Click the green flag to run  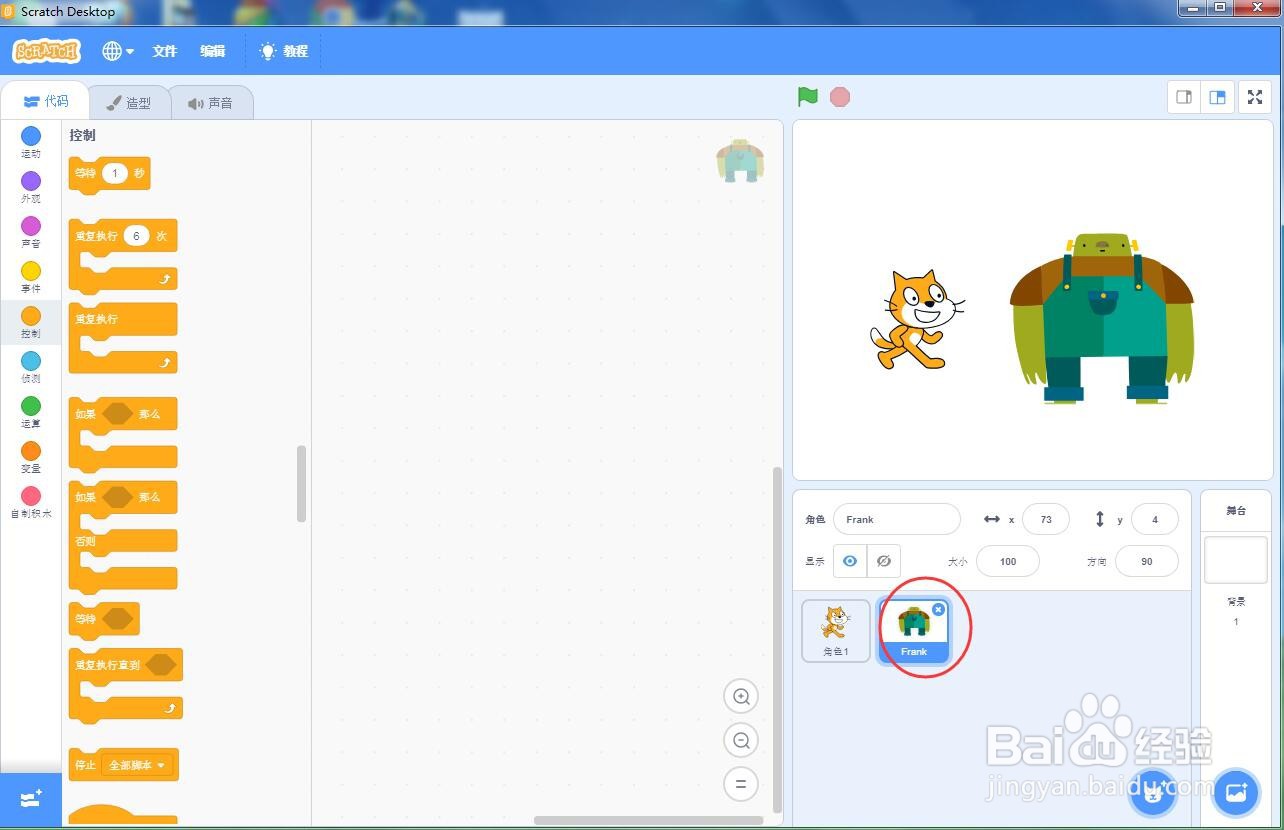tap(808, 97)
